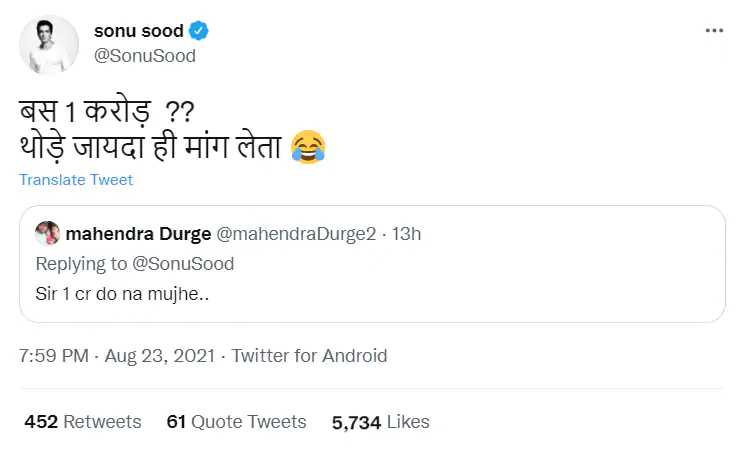
Task: Open quoted tweet text 'Sir 1 cr do na mujhe..'
Action: (x=122, y=294)
